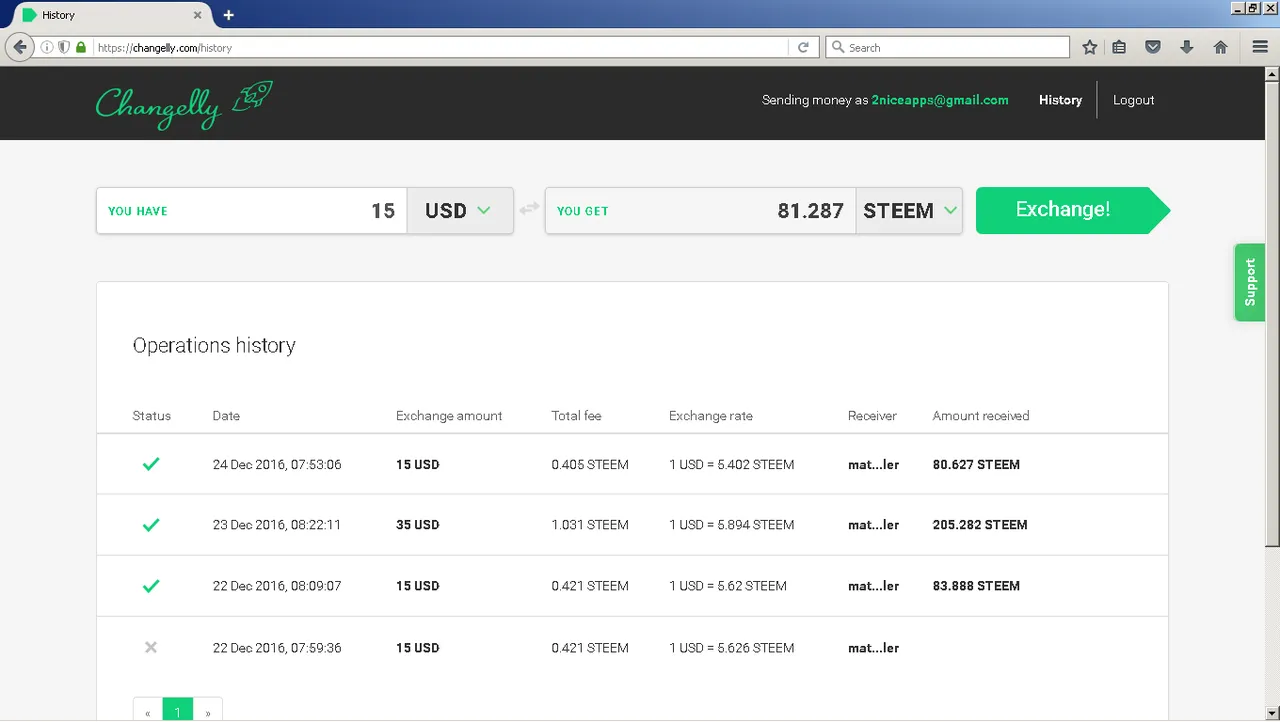This screenshot has width=1280, height=722.
Task: Click the Date column header
Action: point(226,416)
